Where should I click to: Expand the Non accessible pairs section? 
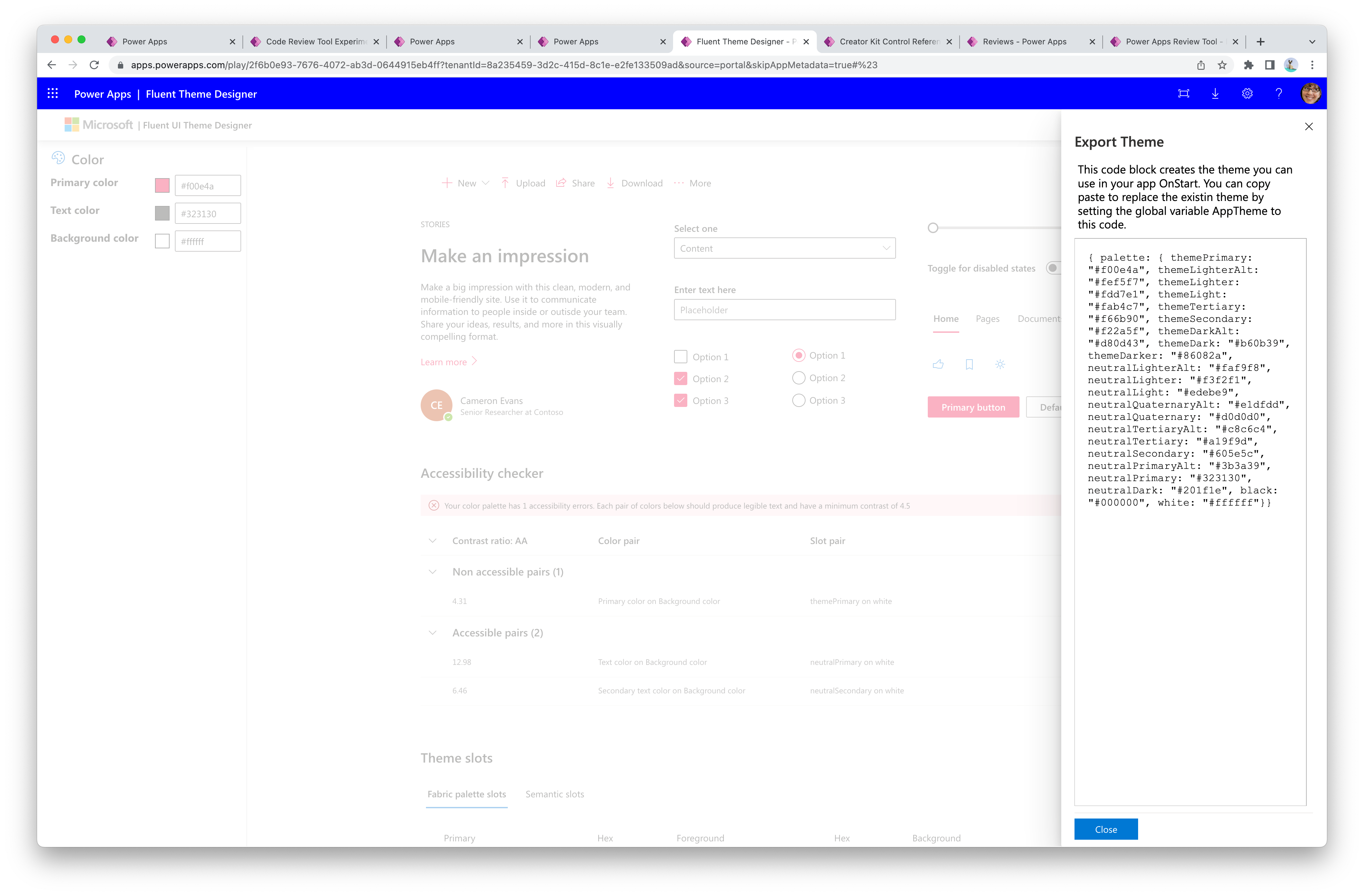432,572
